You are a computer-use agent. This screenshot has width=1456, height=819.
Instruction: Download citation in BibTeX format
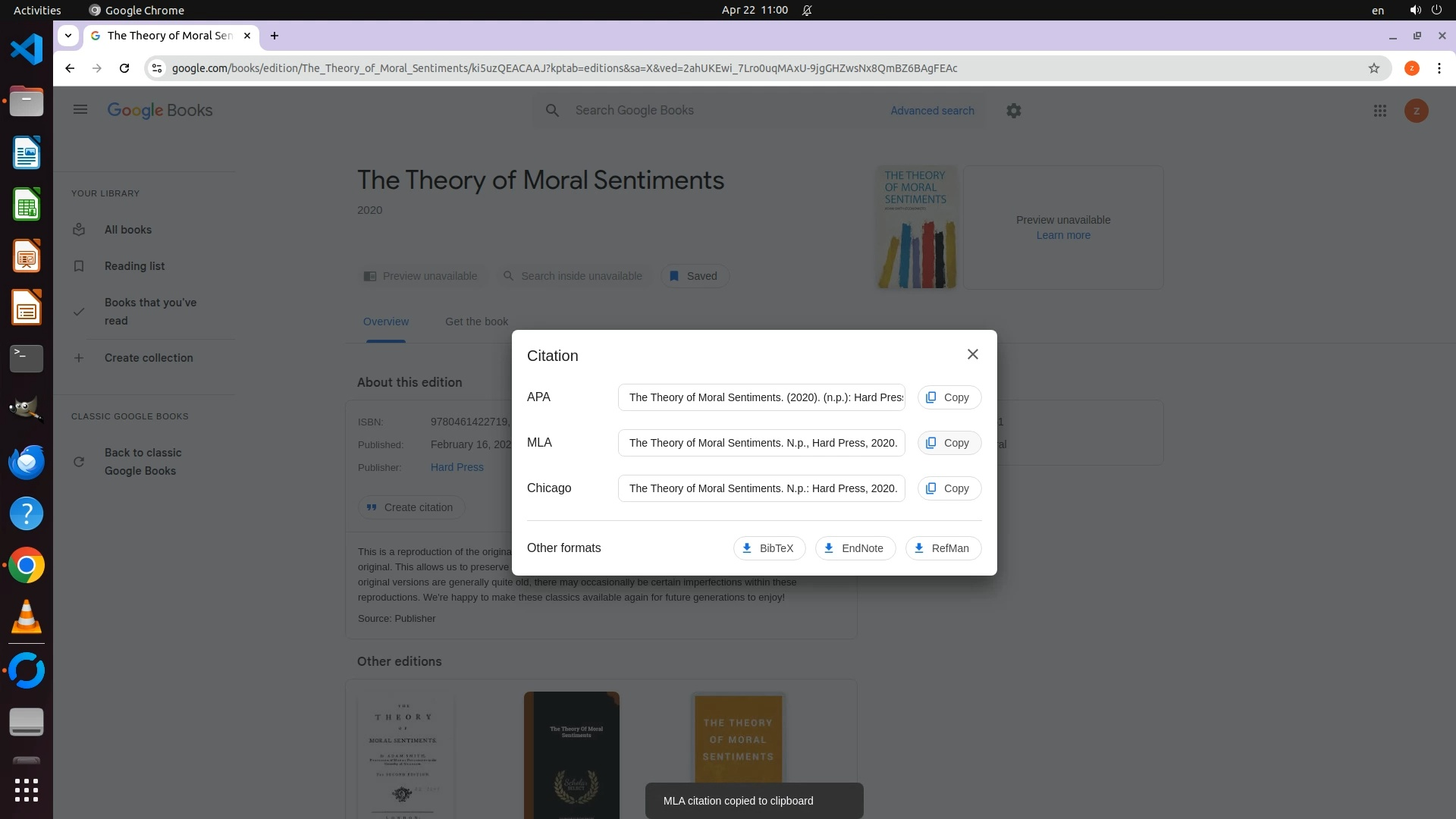tap(769, 548)
